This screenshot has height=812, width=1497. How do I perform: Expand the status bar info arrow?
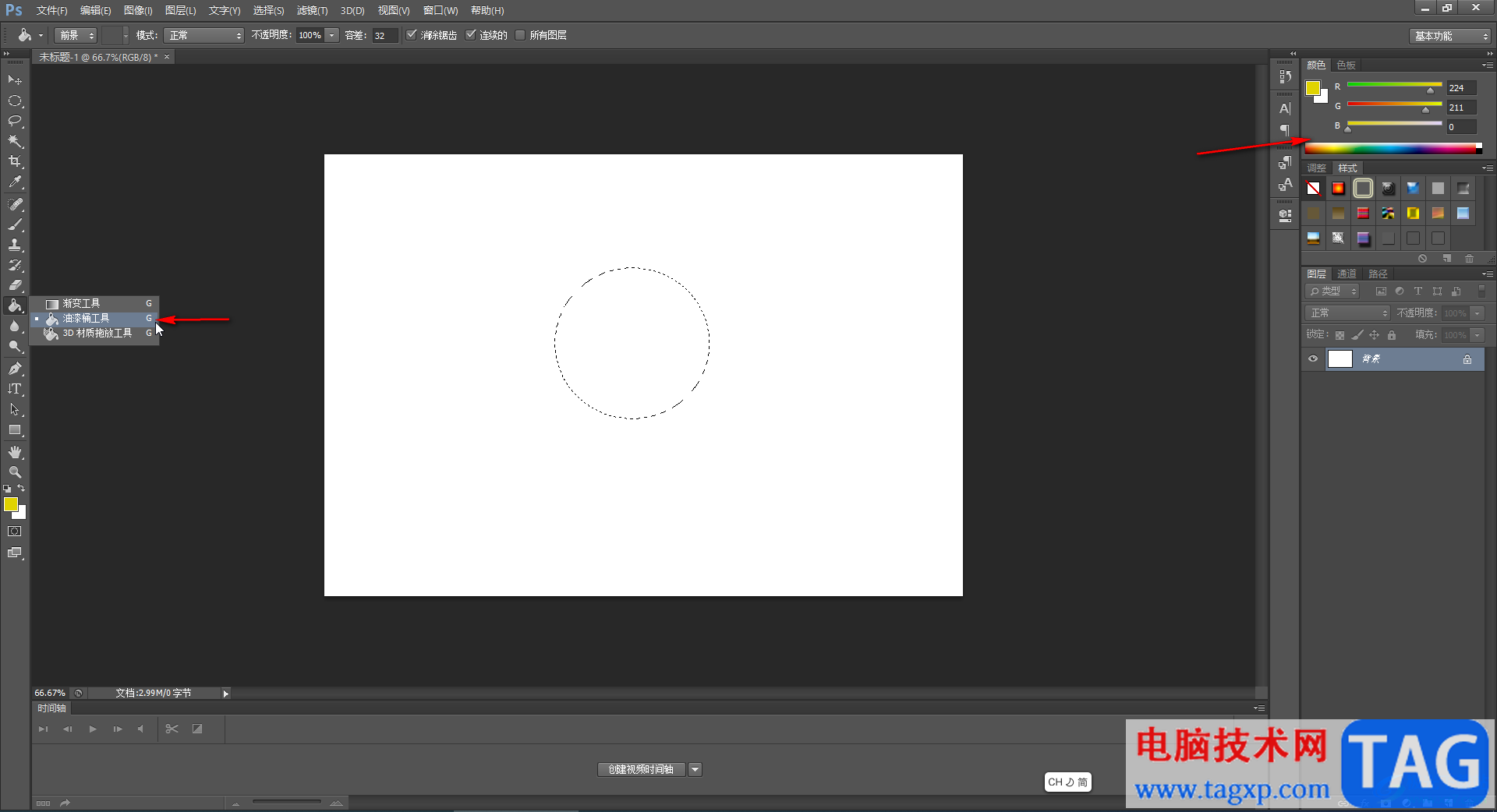pos(225,694)
